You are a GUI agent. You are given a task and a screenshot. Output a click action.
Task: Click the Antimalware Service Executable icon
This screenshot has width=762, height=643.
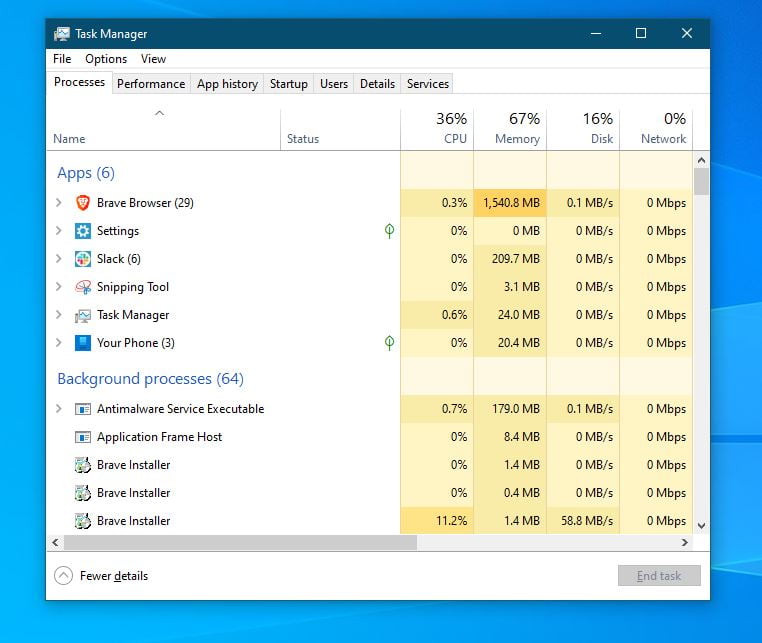coord(83,409)
